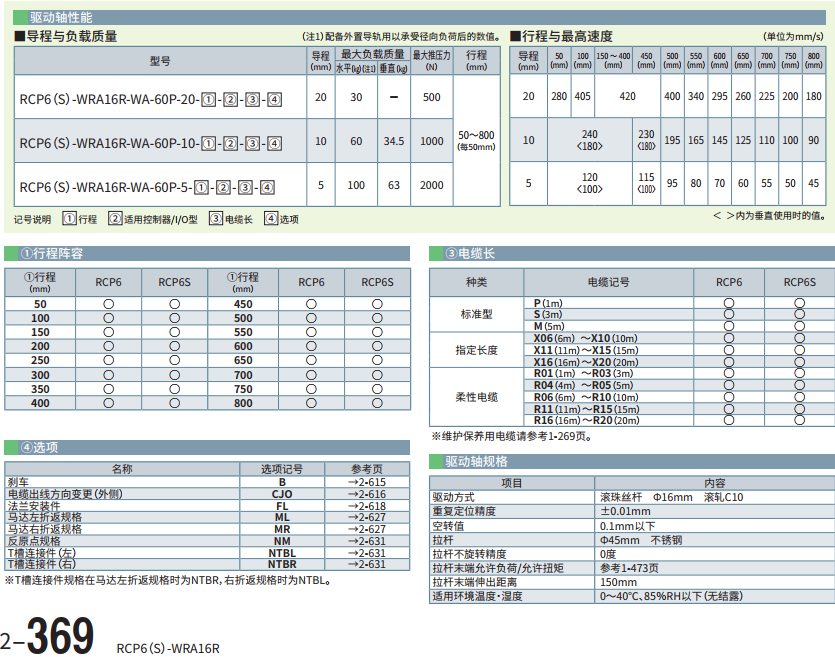The width and height of the screenshot is (835, 657).
Task: Click the 法兰安装件 option name
Action: click(34, 506)
